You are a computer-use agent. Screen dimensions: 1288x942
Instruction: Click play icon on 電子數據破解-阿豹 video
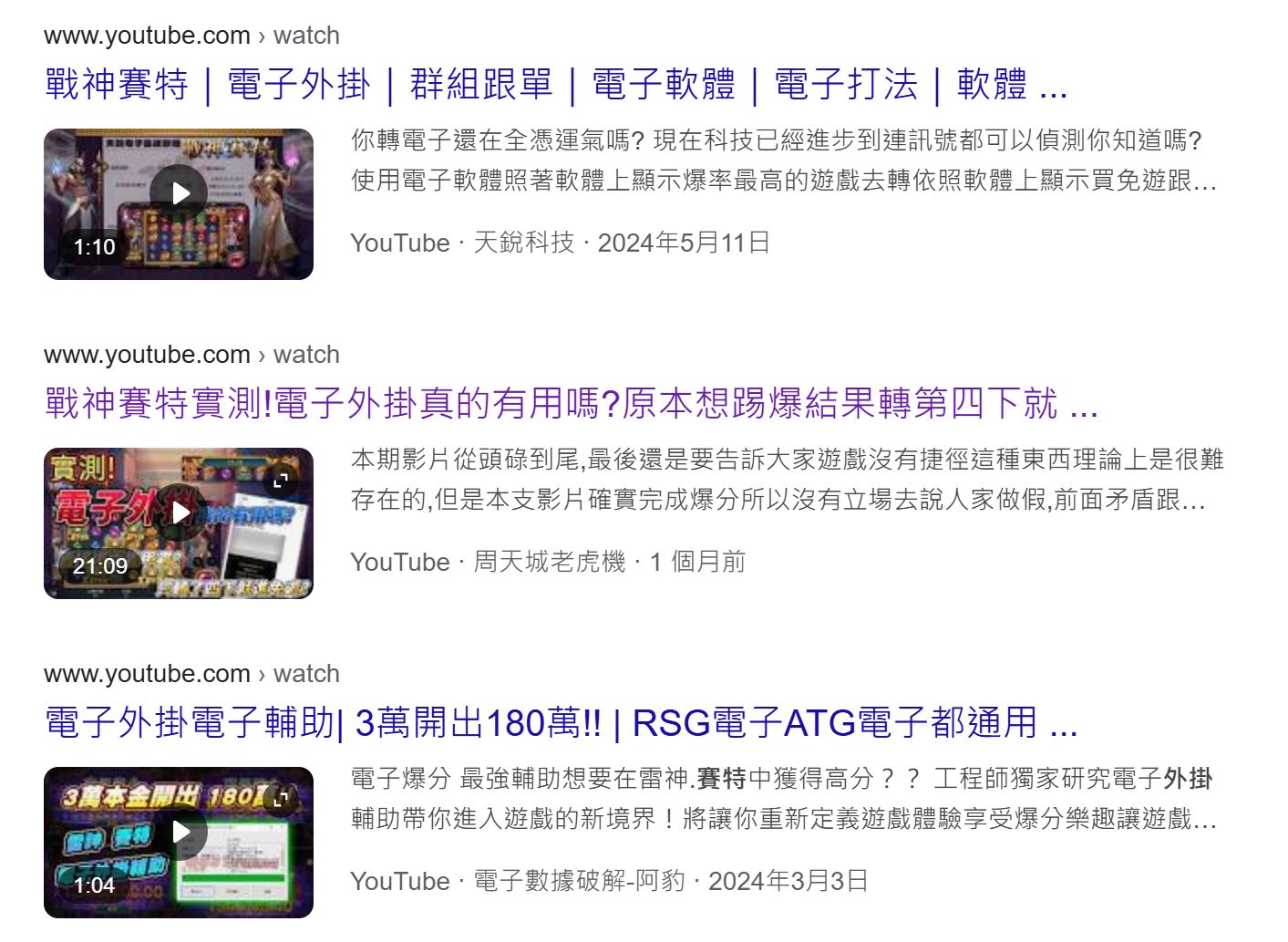tap(180, 832)
